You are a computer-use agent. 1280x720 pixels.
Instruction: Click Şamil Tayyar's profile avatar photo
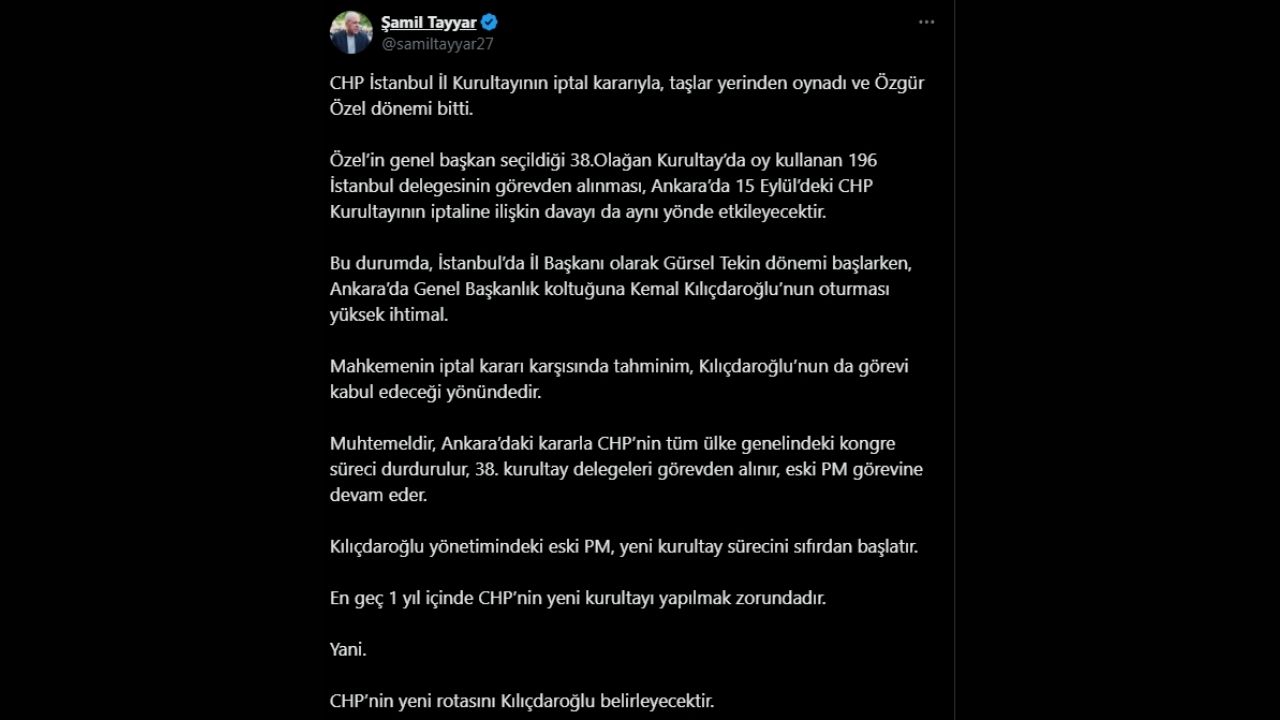[x=351, y=33]
